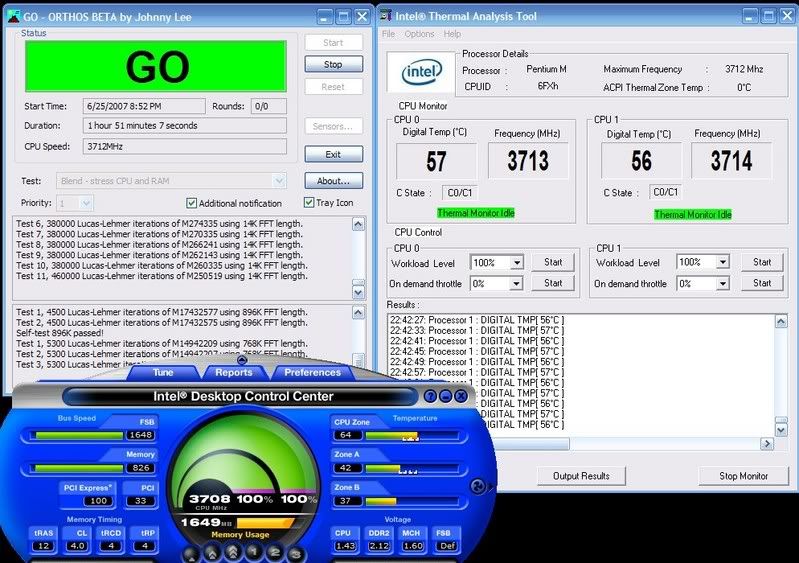The width and height of the screenshot is (799, 563).
Task: Toggle the Additional notification checkbox
Action: pyautogui.click(x=192, y=203)
